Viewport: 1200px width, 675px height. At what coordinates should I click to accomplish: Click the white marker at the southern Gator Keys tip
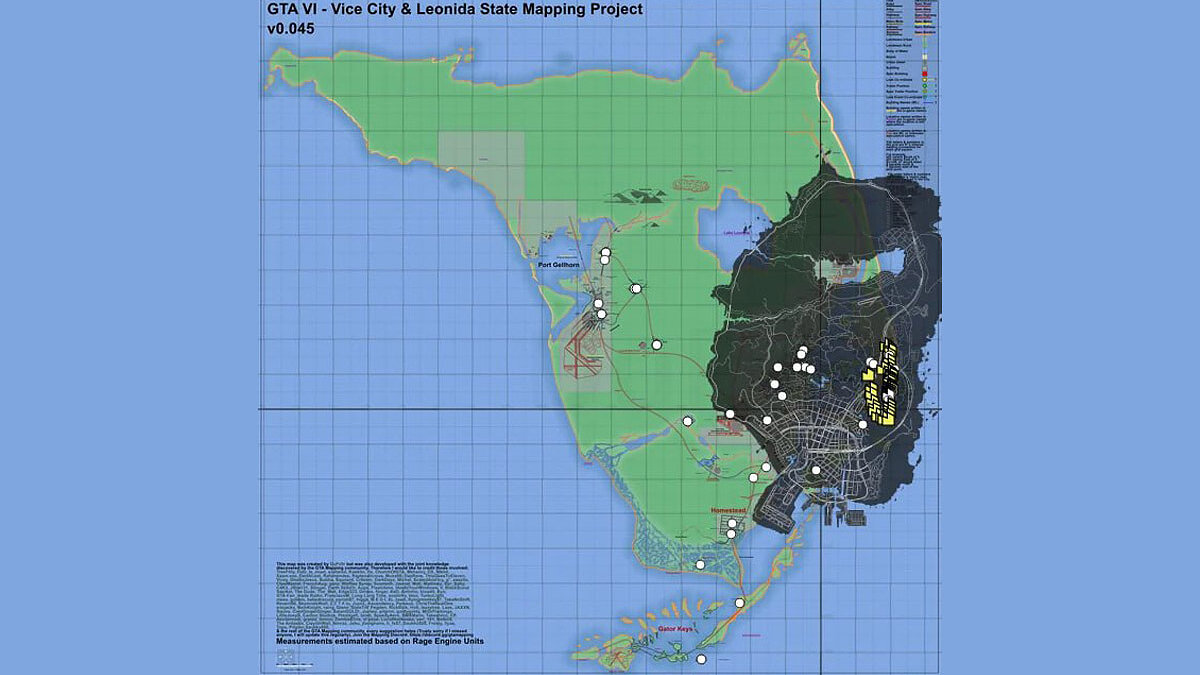701,660
